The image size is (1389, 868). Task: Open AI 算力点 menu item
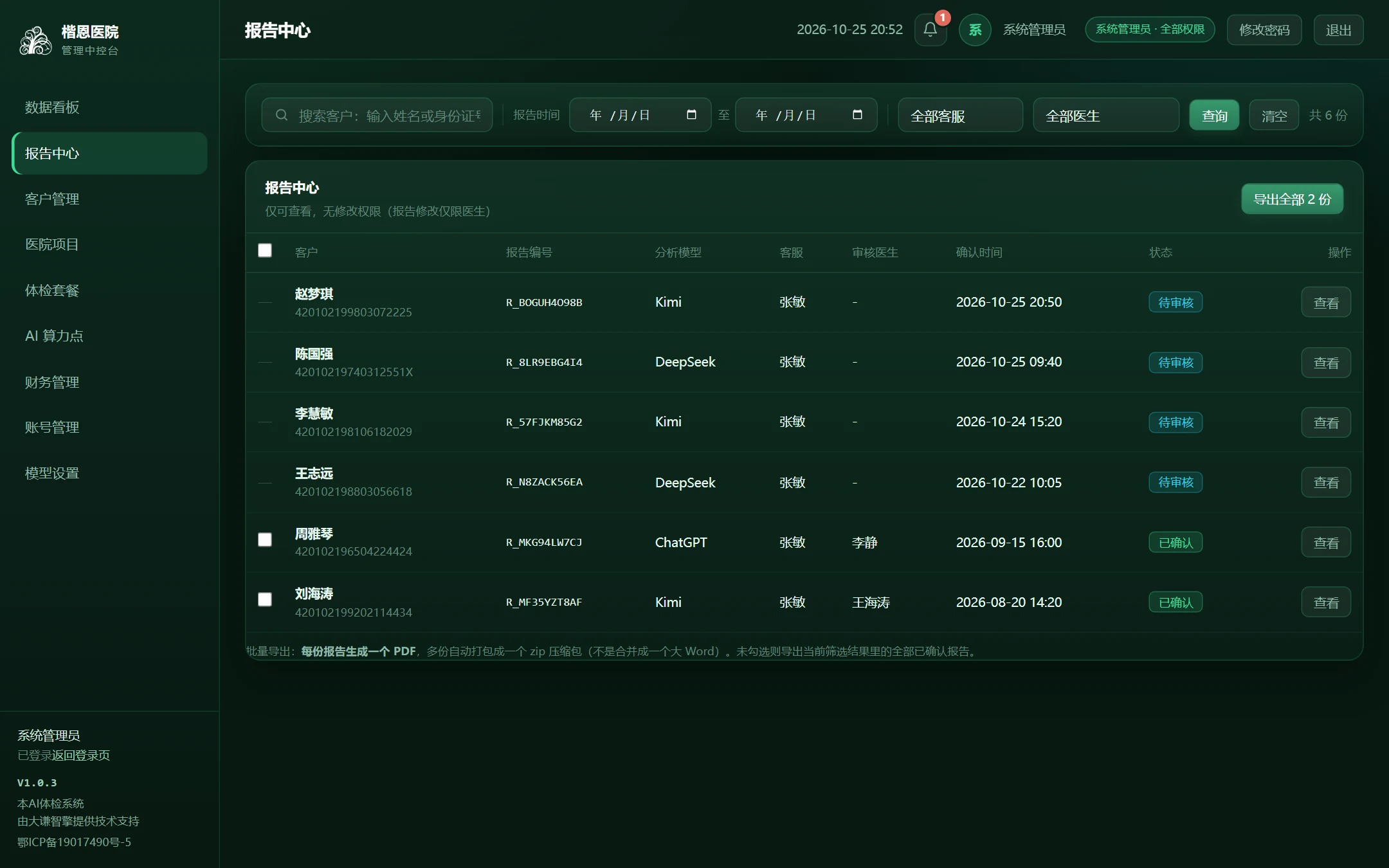[109, 336]
